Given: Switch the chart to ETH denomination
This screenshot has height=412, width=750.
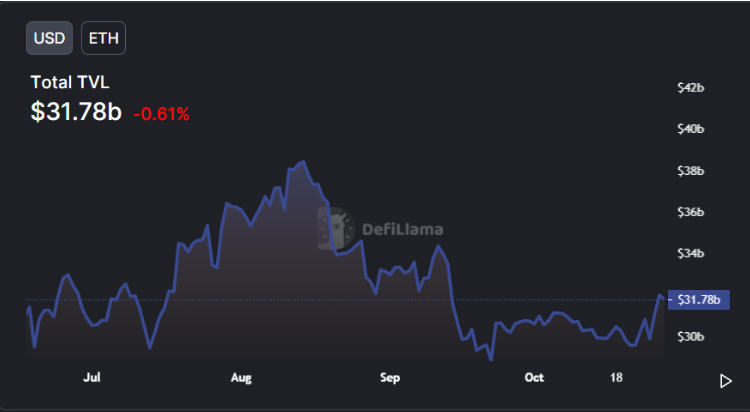Looking at the screenshot, I should [103, 38].
